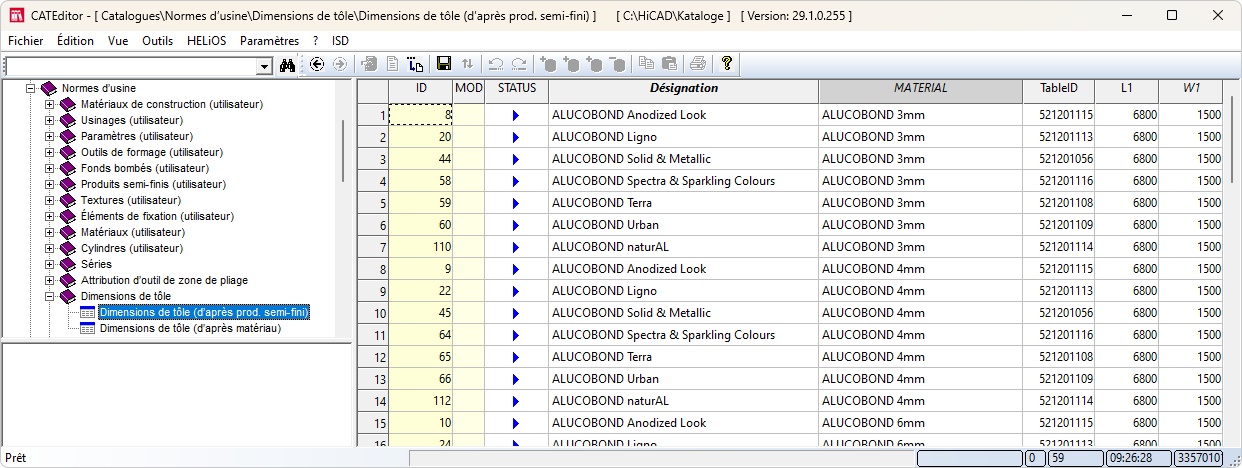
Task: Click status bar time 09:26:28
Action: 1138,458
